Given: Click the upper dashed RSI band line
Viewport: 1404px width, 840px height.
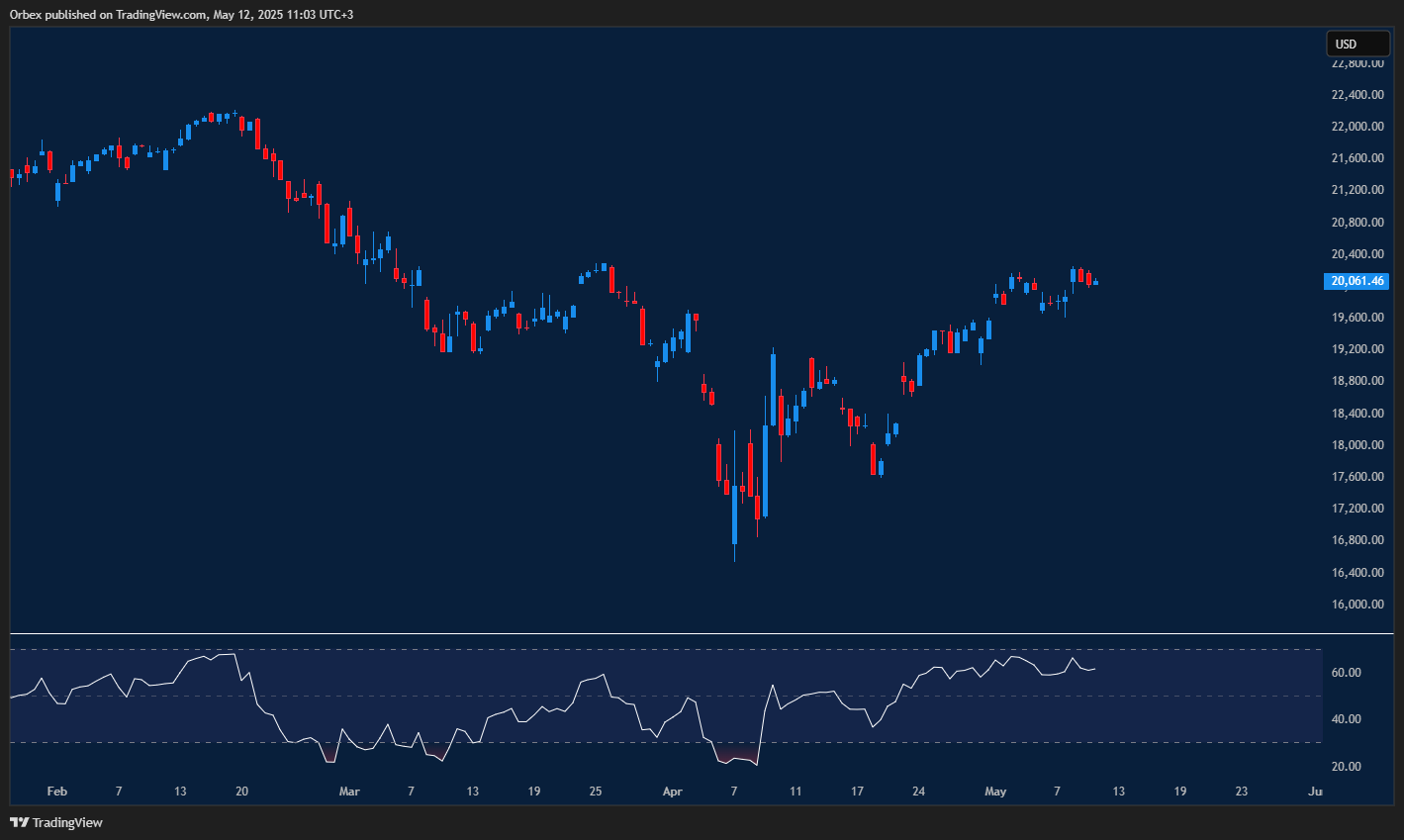Looking at the screenshot, I should click(693, 651).
